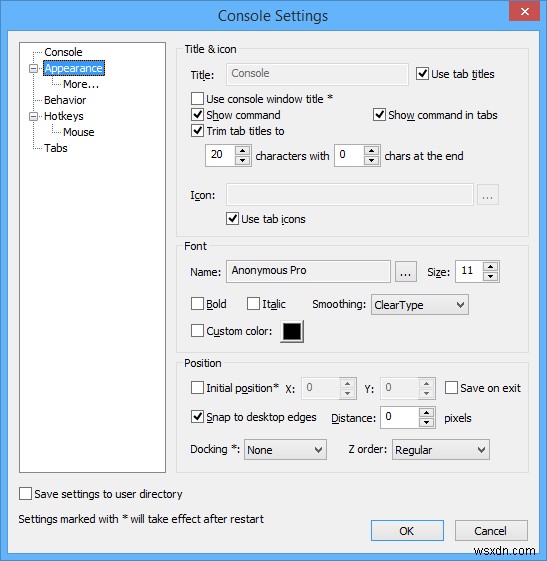Click OK to apply settings
Viewport: 547px width, 561px height.
click(407, 531)
